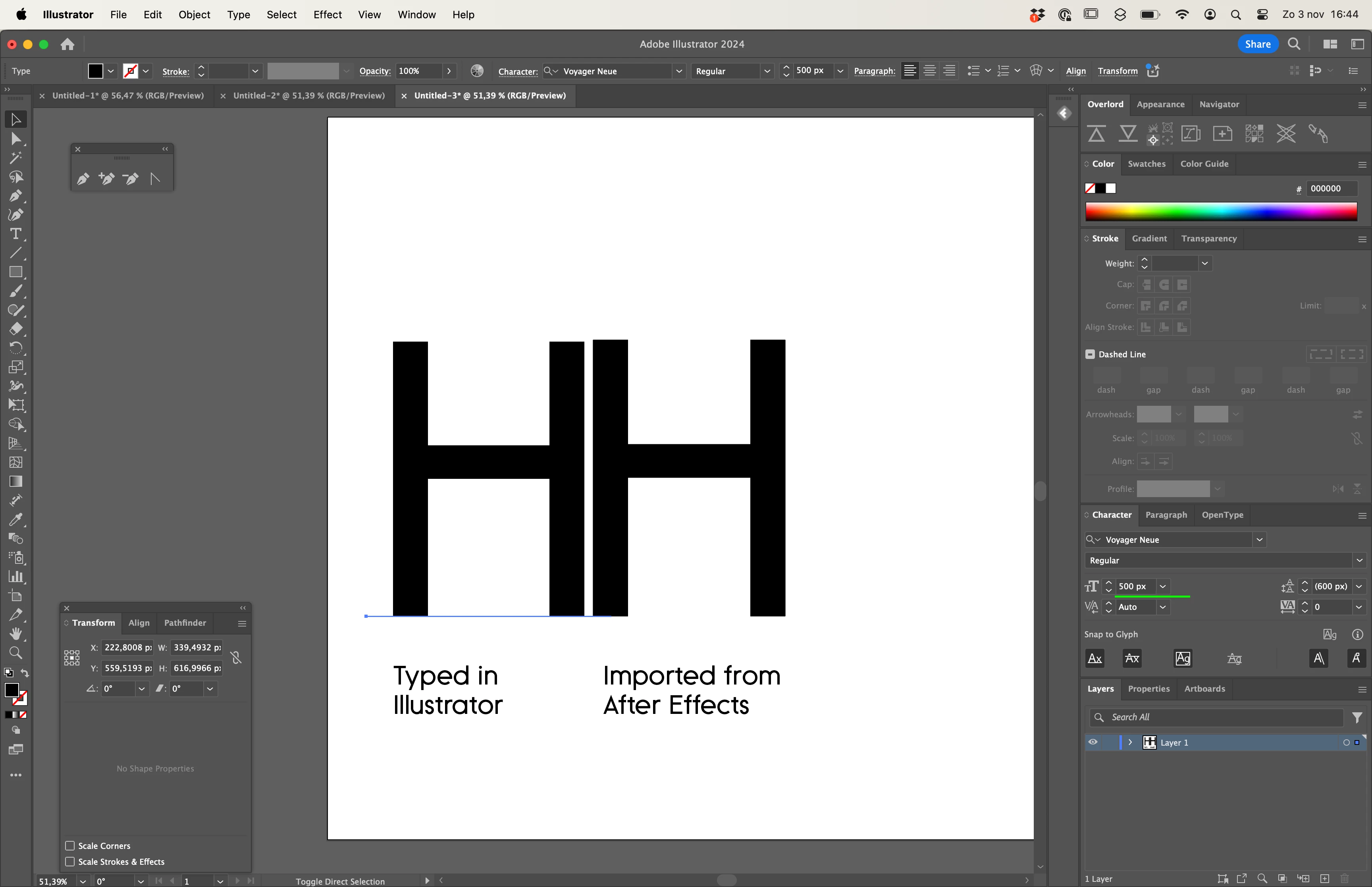Pick the Eyedropper tool
Image resolution: width=1372 pixels, height=887 pixels.
(x=15, y=519)
